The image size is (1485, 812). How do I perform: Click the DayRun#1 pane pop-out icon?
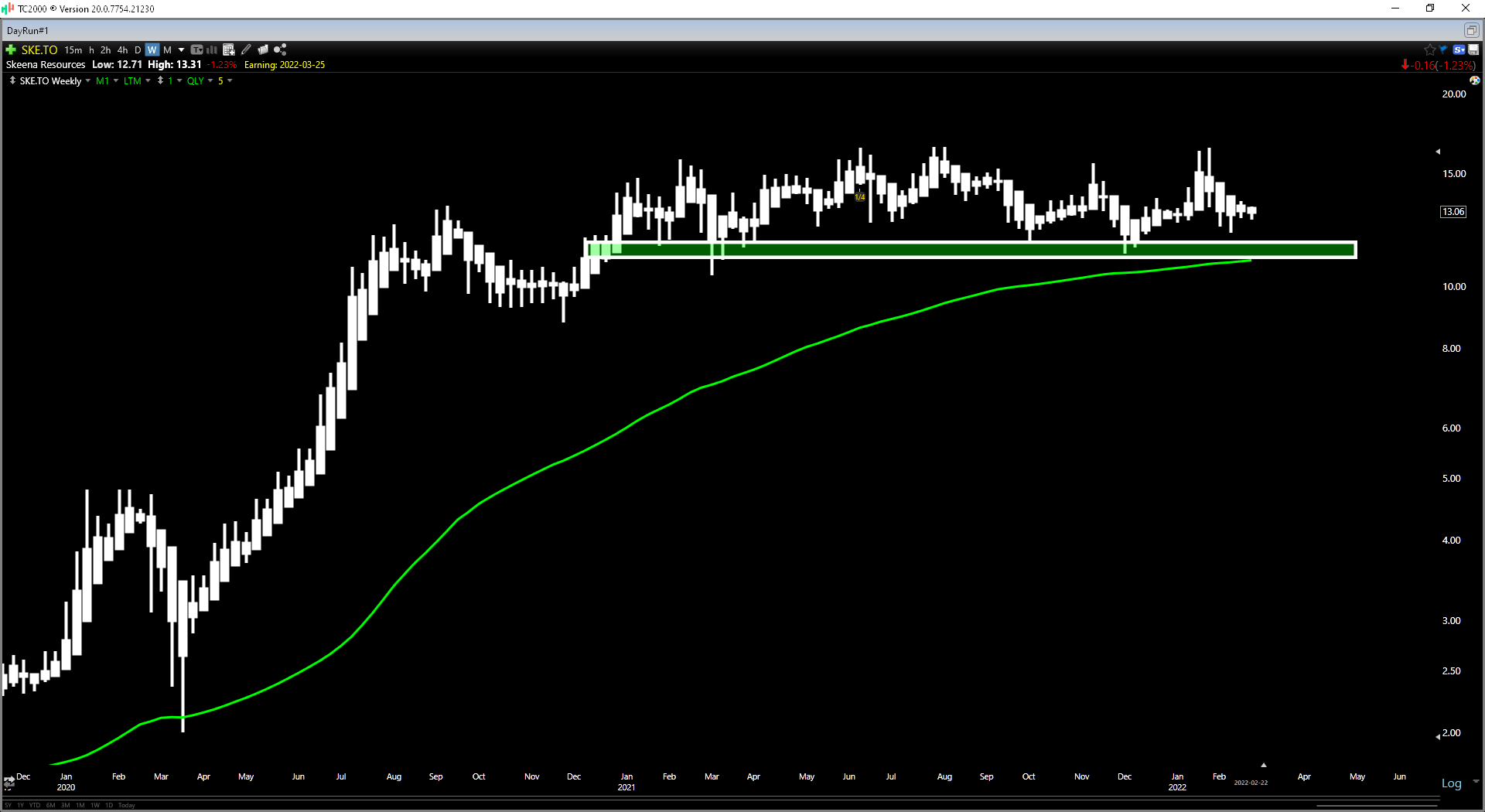pos(1471,30)
